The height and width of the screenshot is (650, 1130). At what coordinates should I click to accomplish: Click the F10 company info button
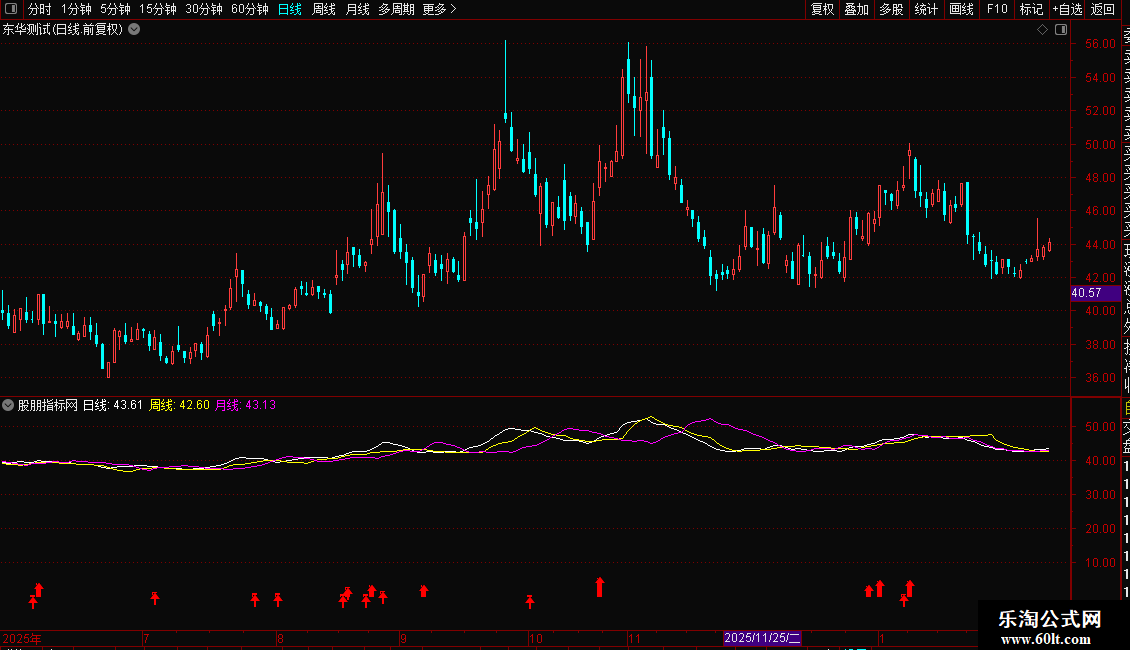pos(997,9)
